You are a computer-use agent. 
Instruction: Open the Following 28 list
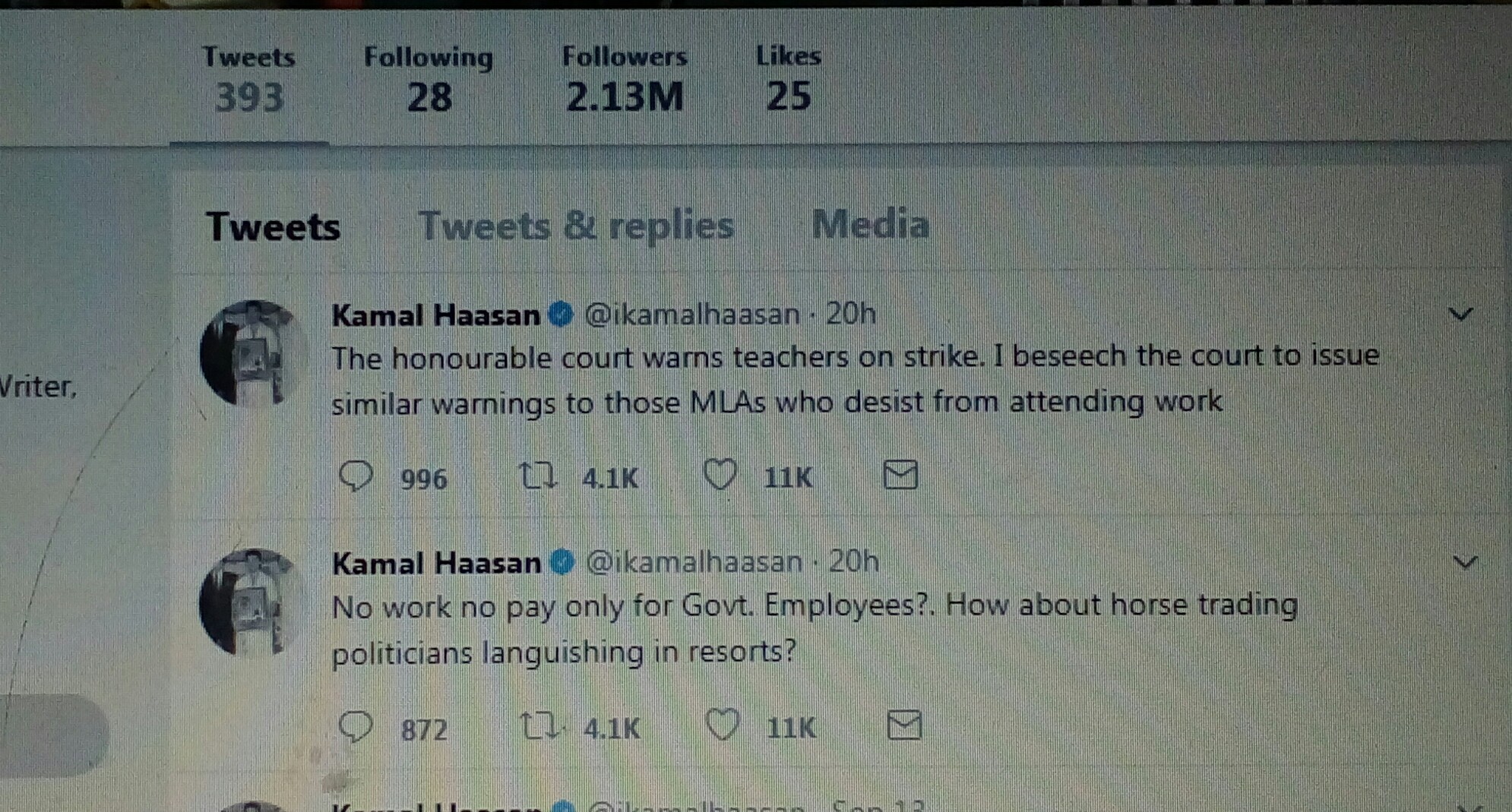(429, 79)
